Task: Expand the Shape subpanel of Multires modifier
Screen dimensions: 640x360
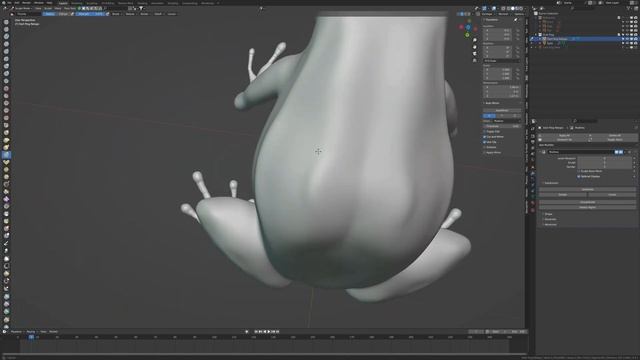Action: [547, 214]
